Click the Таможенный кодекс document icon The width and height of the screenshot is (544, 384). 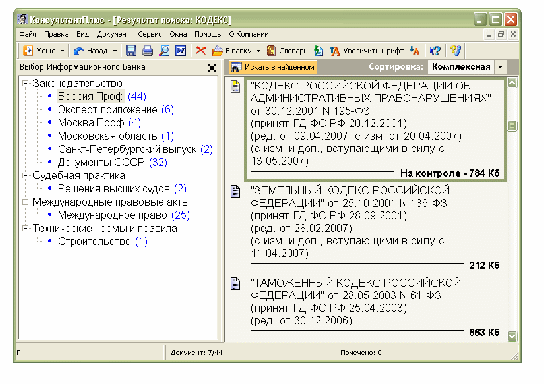point(235,283)
